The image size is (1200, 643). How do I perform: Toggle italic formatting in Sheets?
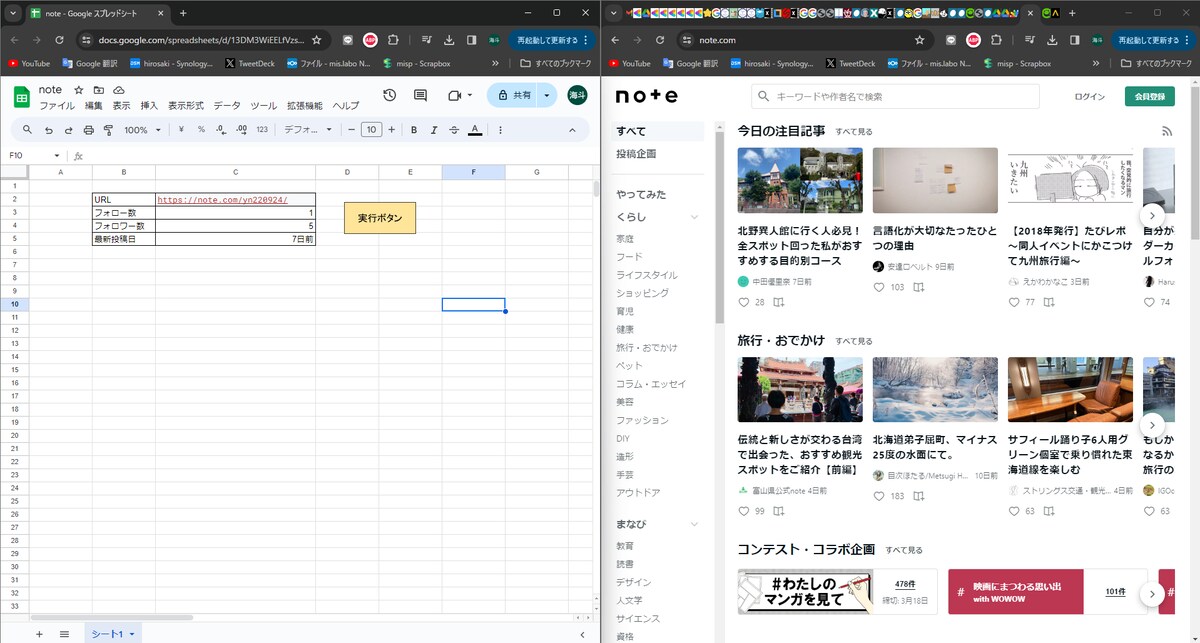[x=433, y=130]
